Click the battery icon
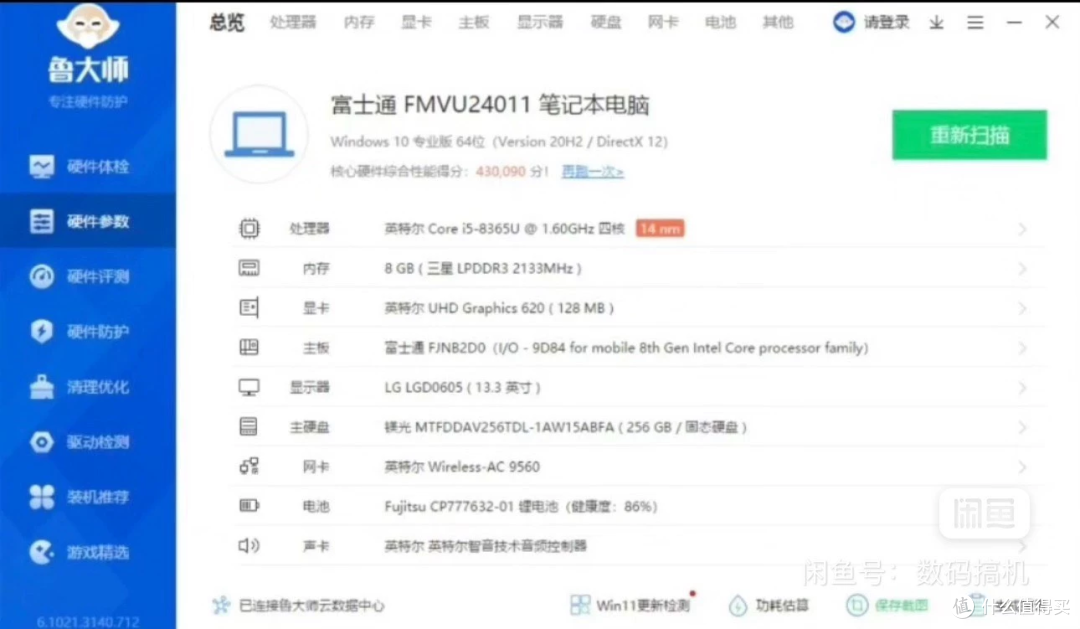The height and width of the screenshot is (629, 1080). click(x=249, y=506)
